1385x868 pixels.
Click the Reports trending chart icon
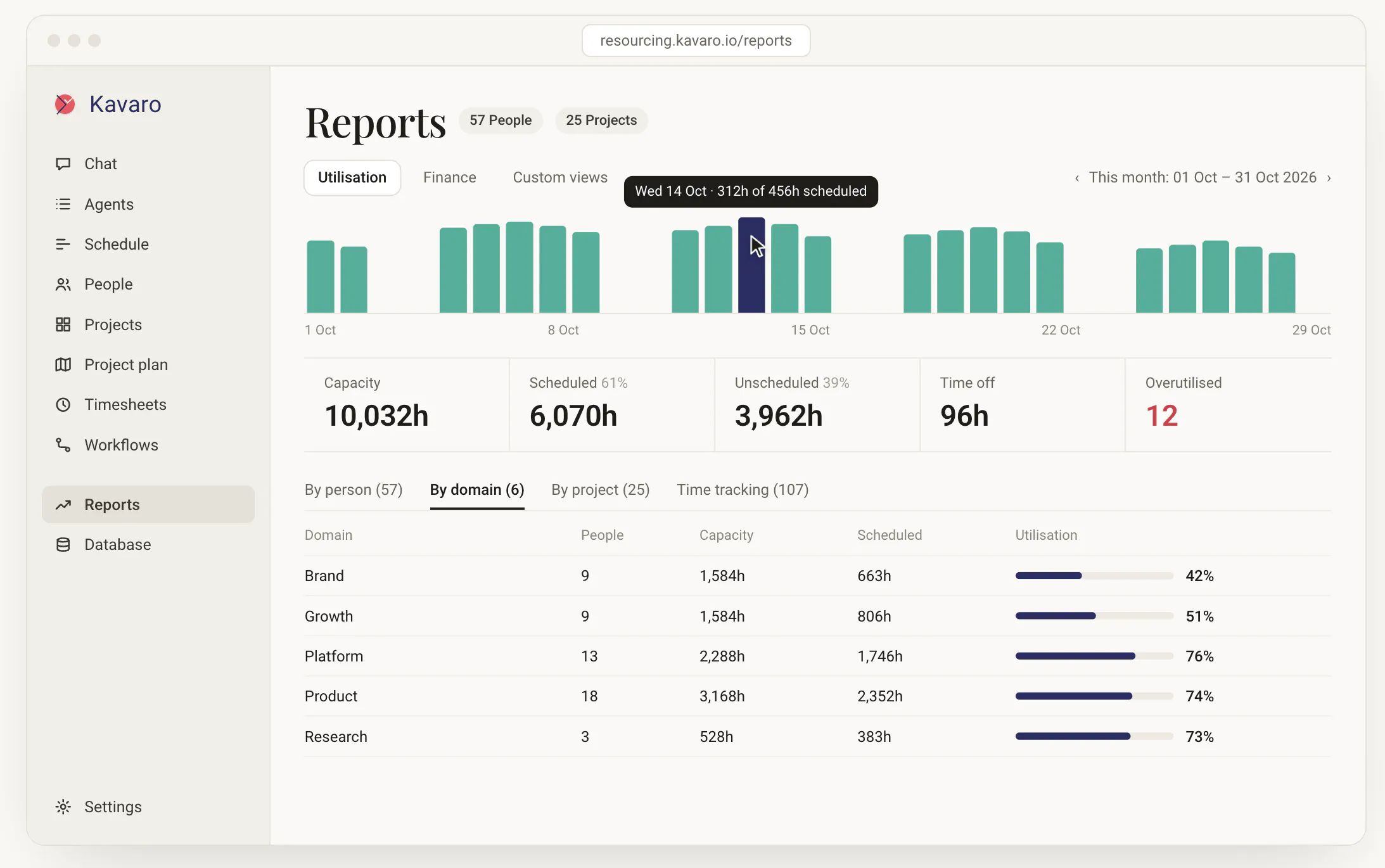tap(63, 505)
